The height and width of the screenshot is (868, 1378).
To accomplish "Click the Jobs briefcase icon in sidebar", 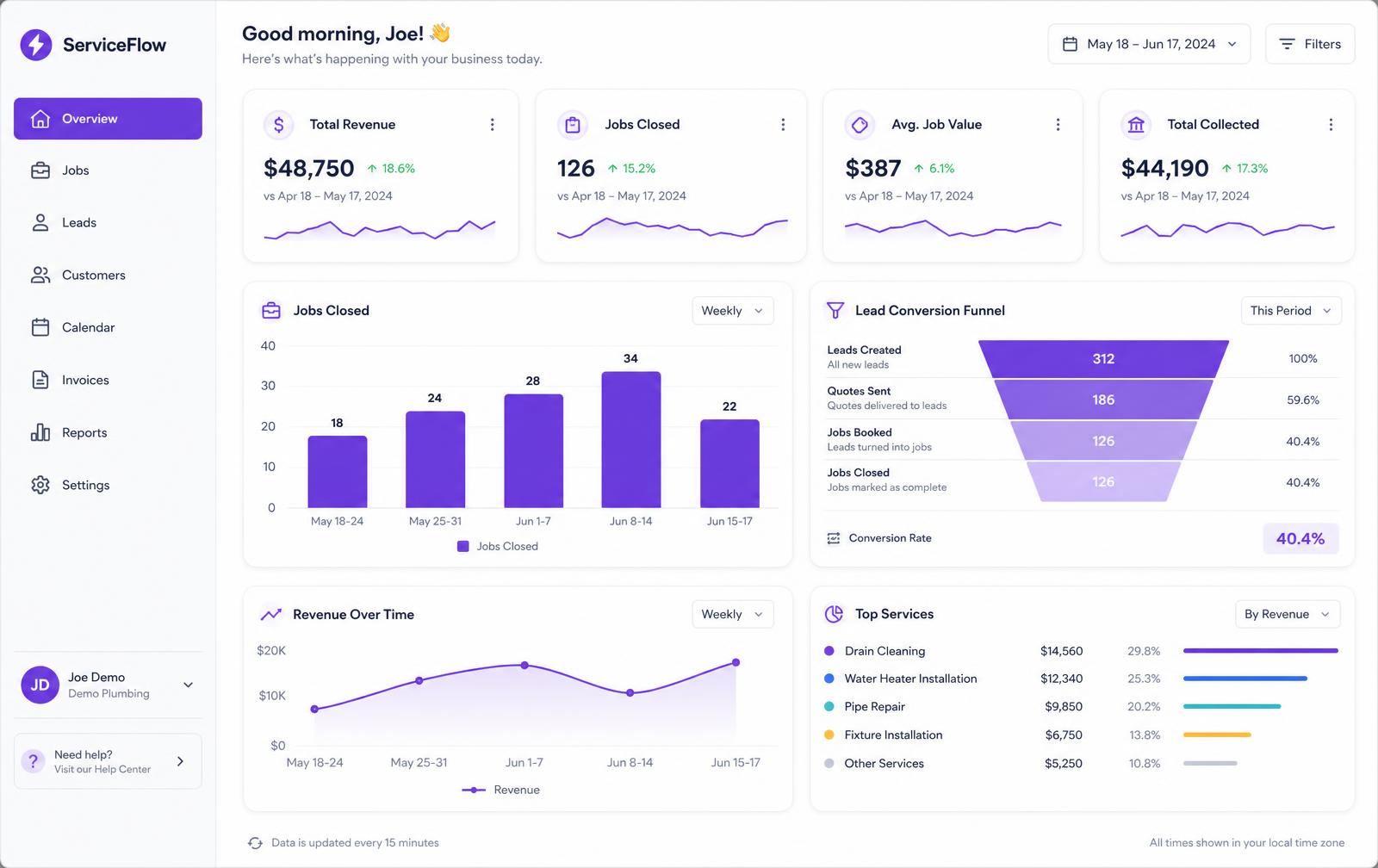I will pyautogui.click(x=40, y=170).
